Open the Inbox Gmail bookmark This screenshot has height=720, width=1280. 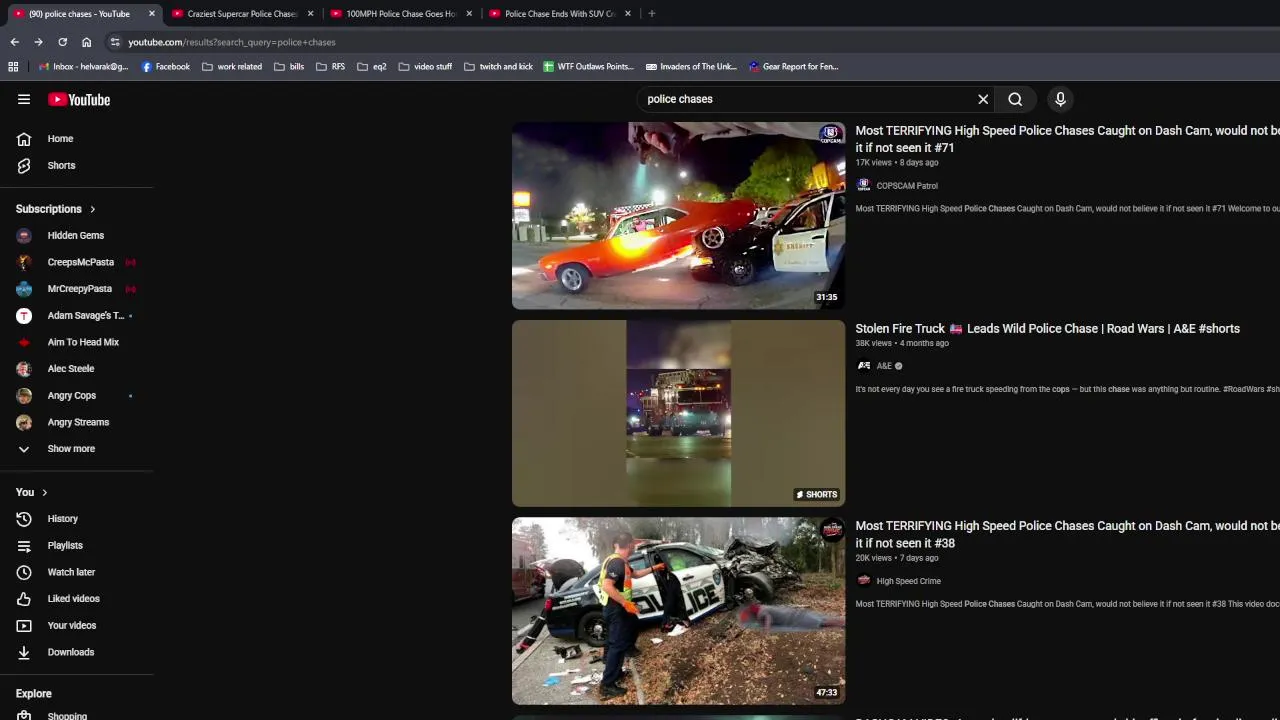83,67
